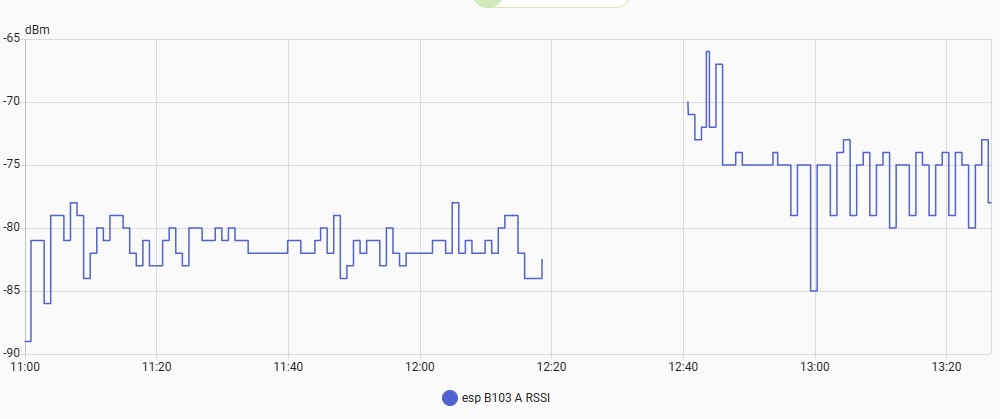Click the 13:20 time axis label

click(946, 366)
